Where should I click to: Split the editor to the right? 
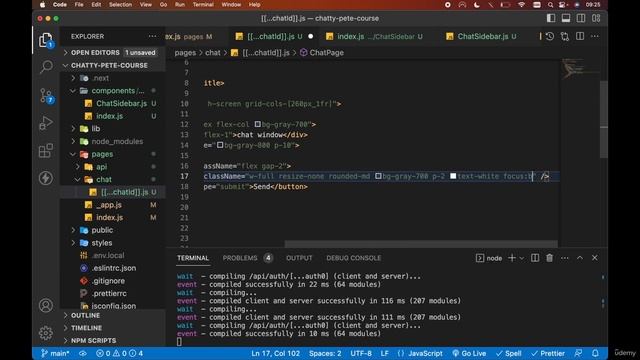[580, 36]
